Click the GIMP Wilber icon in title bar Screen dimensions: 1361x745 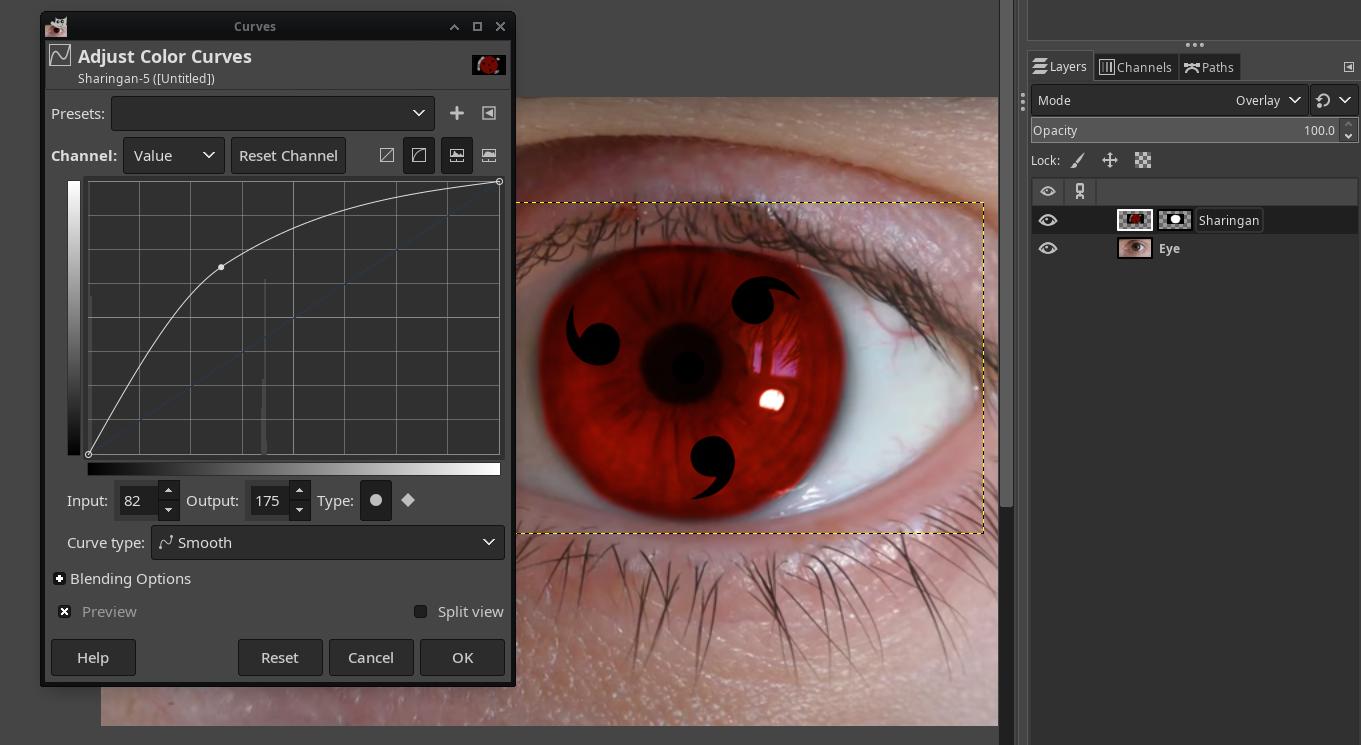pos(56,26)
